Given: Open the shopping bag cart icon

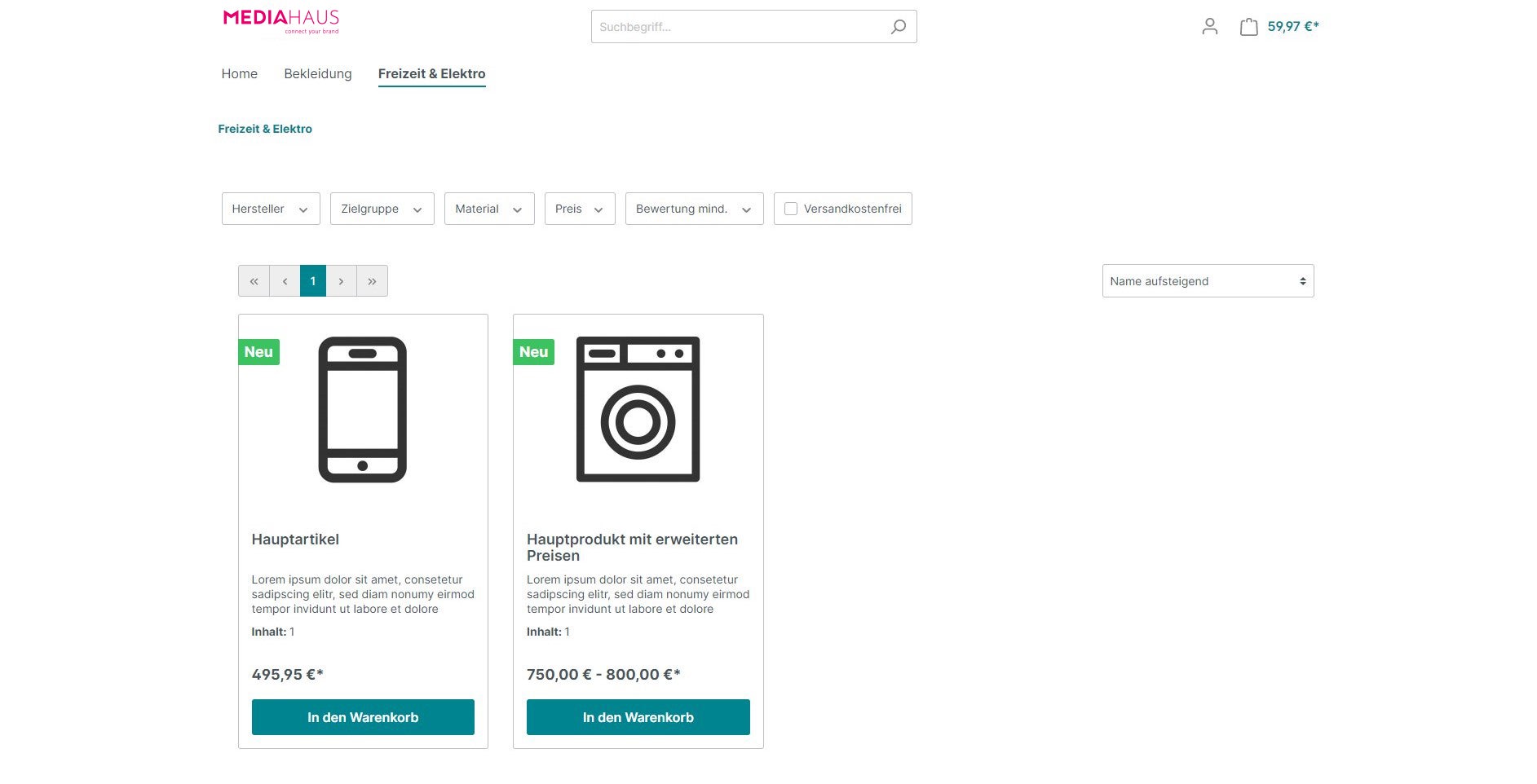Looking at the screenshot, I should pos(1248,27).
